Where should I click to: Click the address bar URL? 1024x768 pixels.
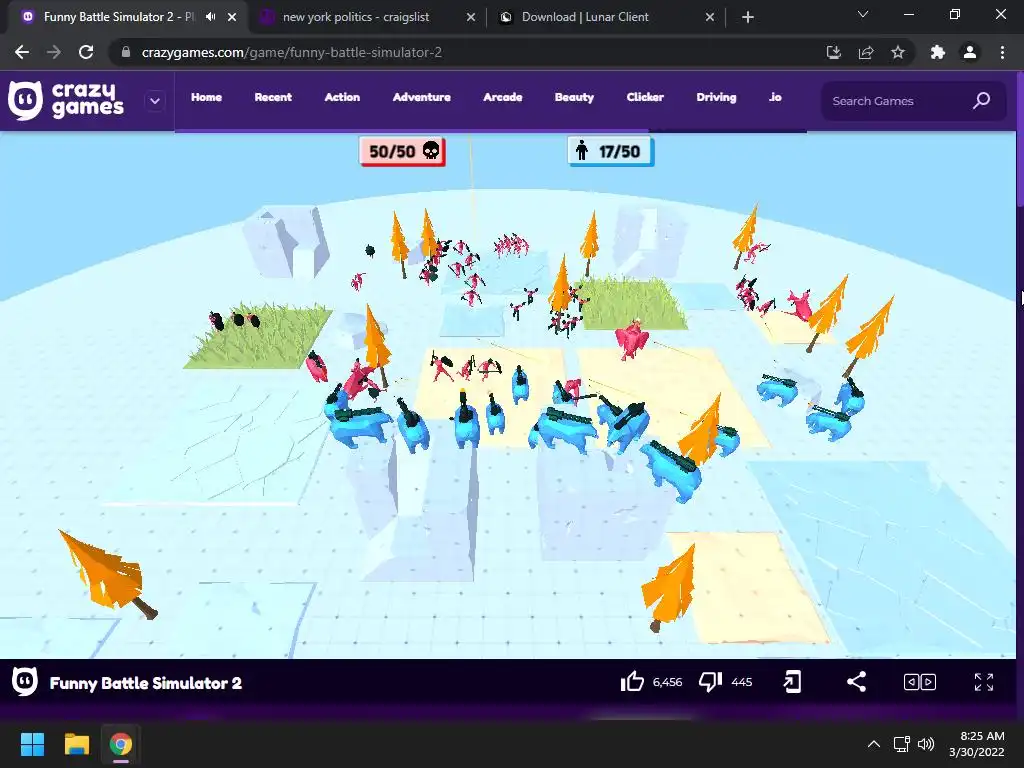coord(292,52)
